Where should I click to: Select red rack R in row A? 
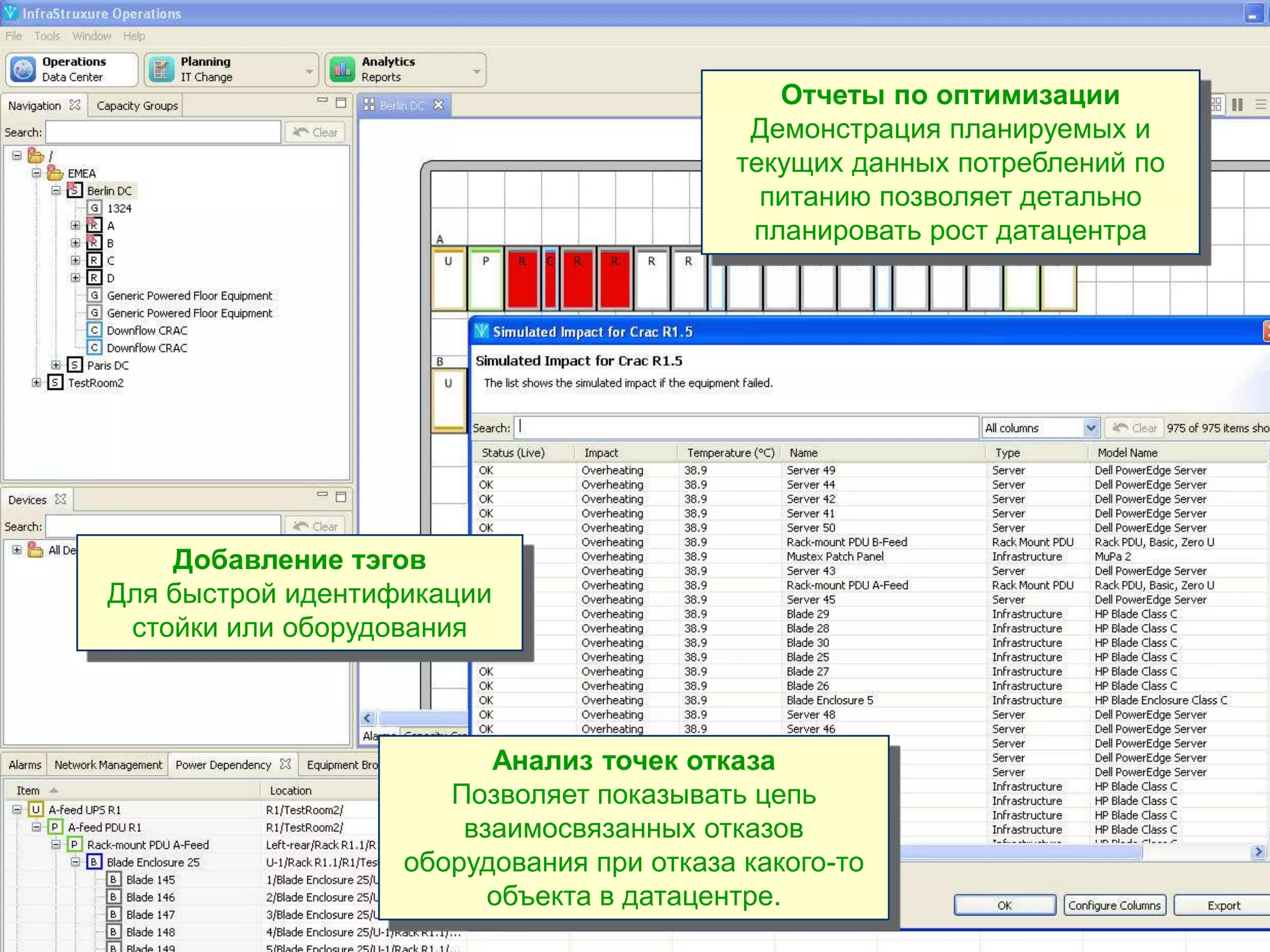pyautogui.click(x=522, y=279)
